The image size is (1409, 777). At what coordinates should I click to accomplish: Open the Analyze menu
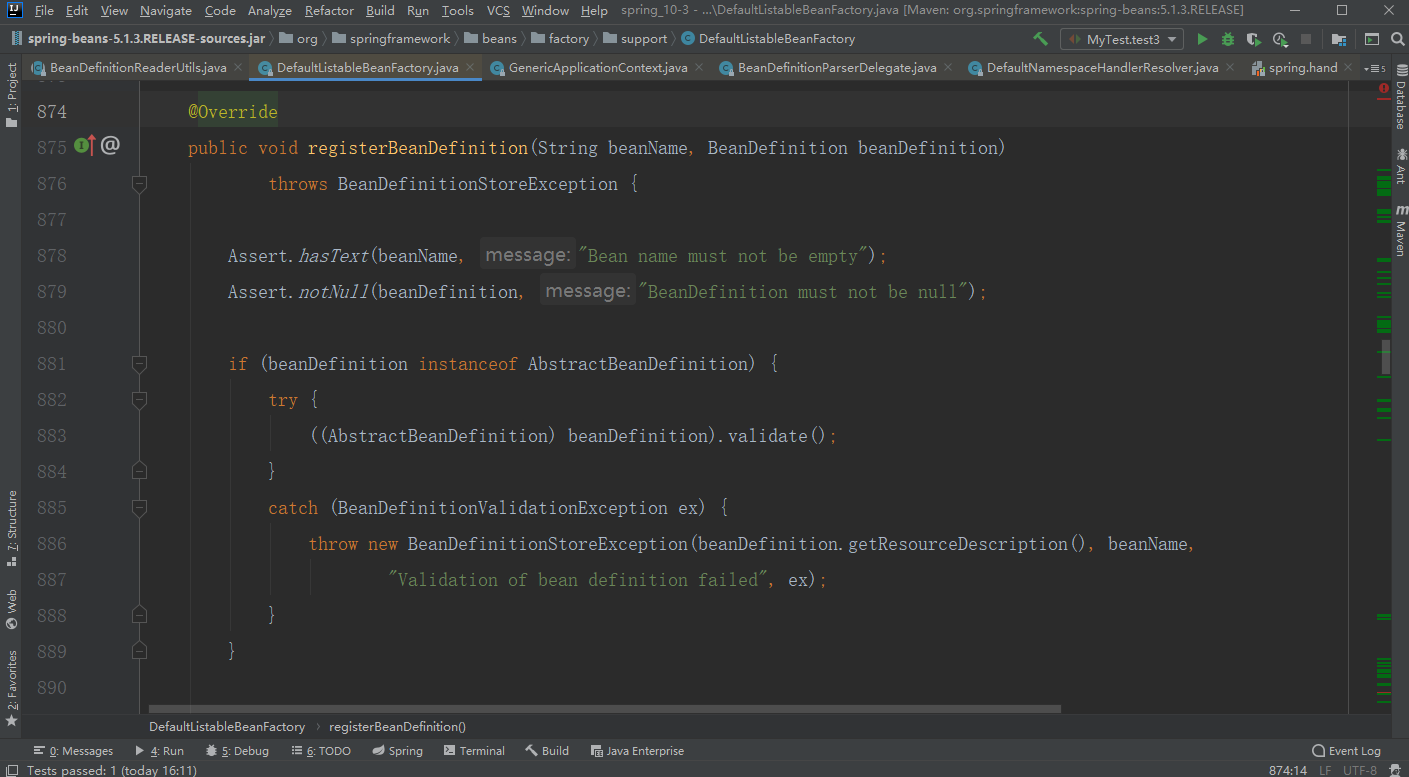(x=270, y=10)
